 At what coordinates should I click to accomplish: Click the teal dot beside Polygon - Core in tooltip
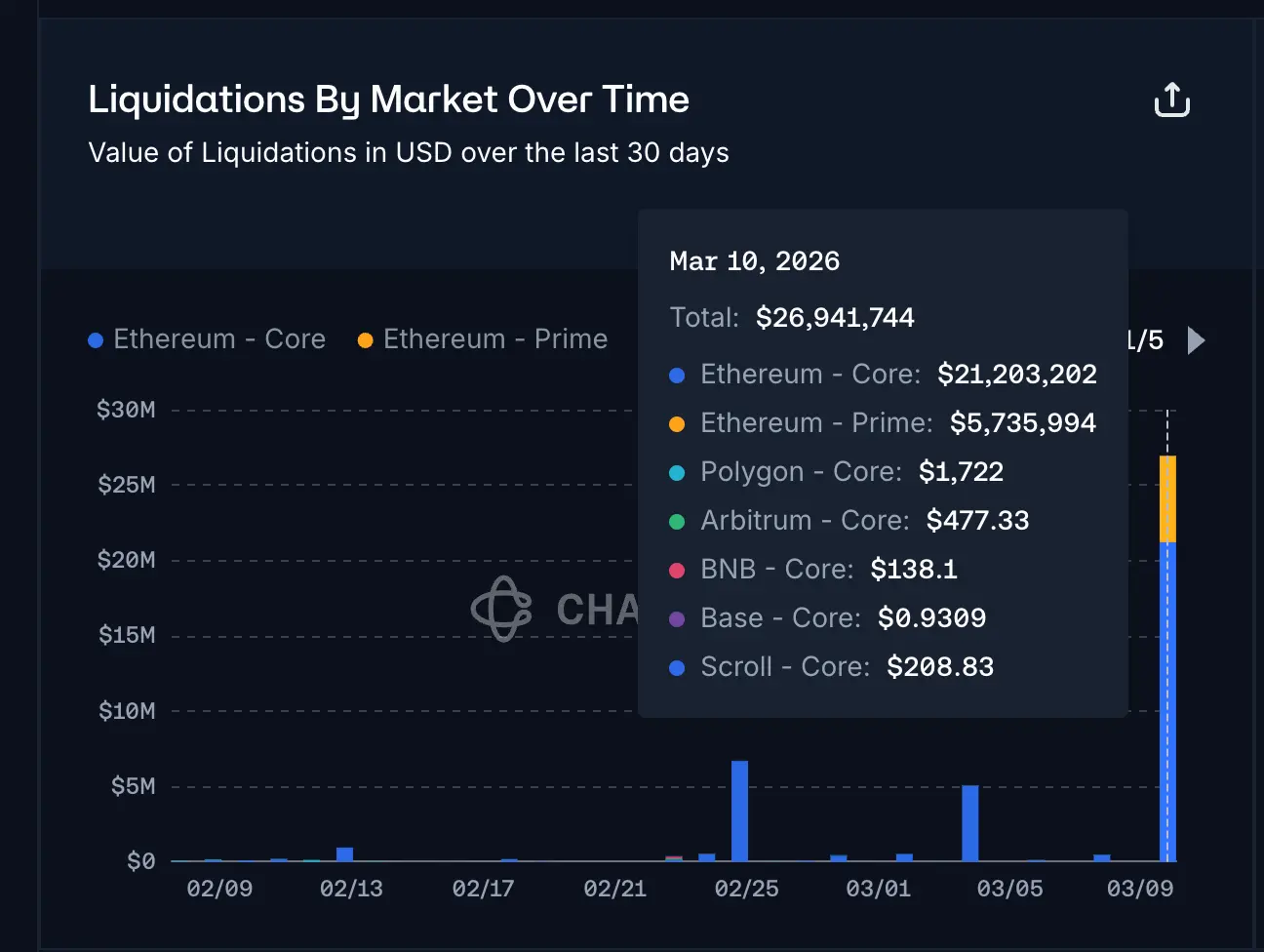point(676,472)
